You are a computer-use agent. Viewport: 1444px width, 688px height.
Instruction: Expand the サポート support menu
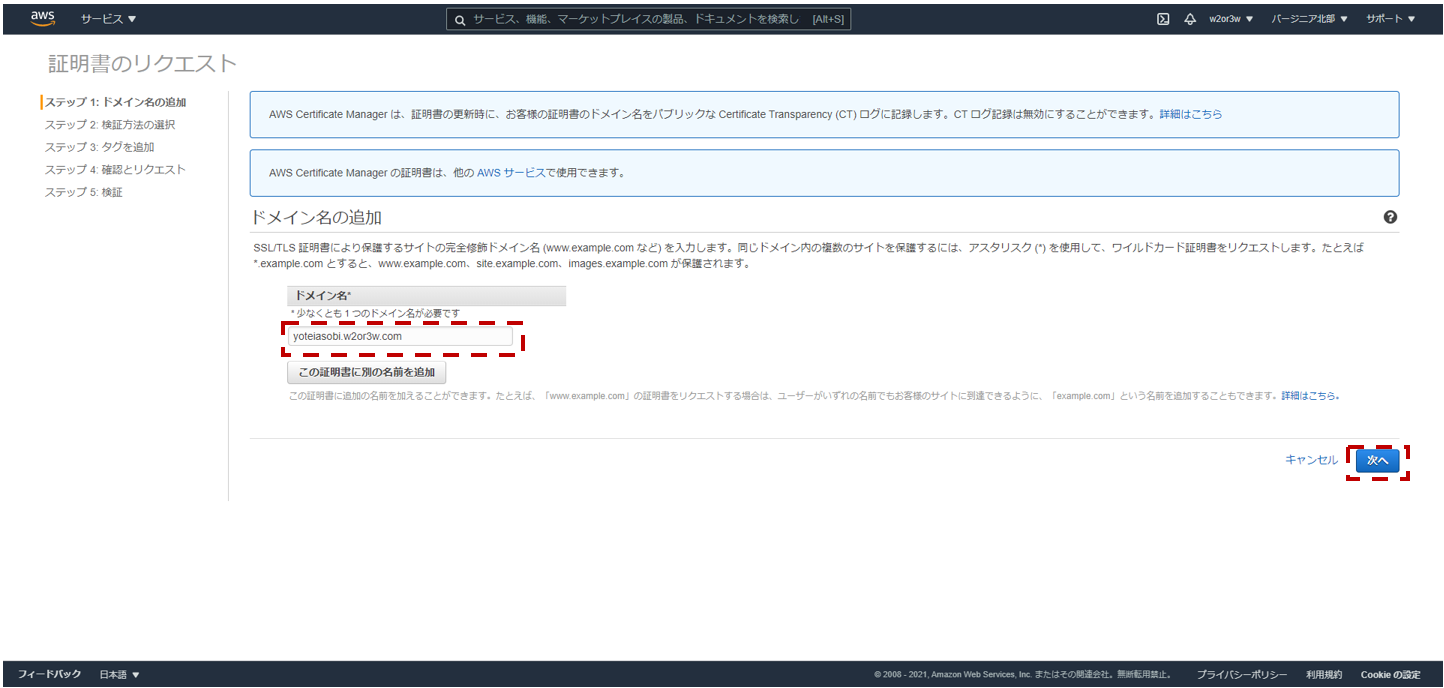tap(1390, 19)
